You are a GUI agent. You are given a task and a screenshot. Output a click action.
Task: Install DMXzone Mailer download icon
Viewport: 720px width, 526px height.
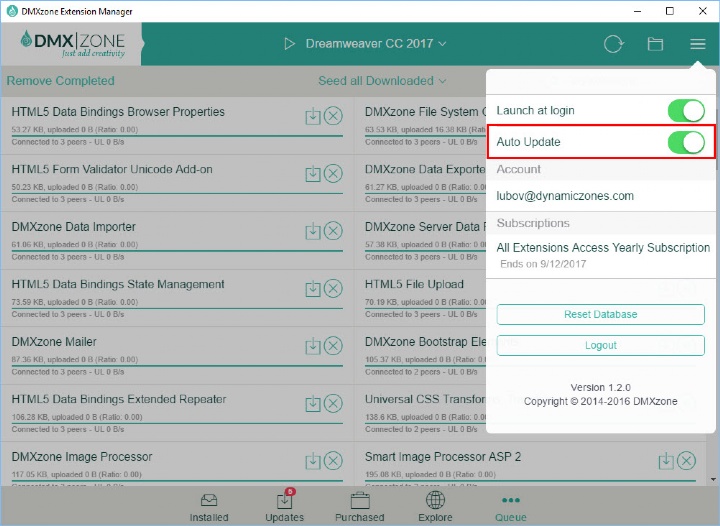(x=313, y=346)
